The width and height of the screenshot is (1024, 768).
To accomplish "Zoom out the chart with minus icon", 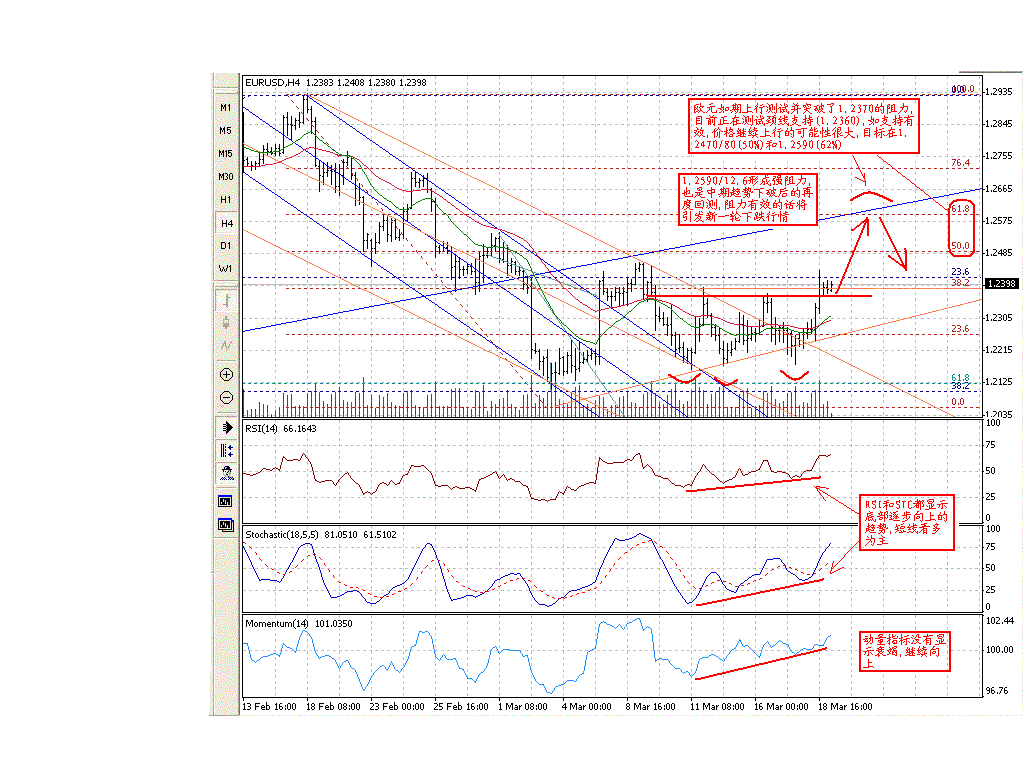I will point(227,397).
